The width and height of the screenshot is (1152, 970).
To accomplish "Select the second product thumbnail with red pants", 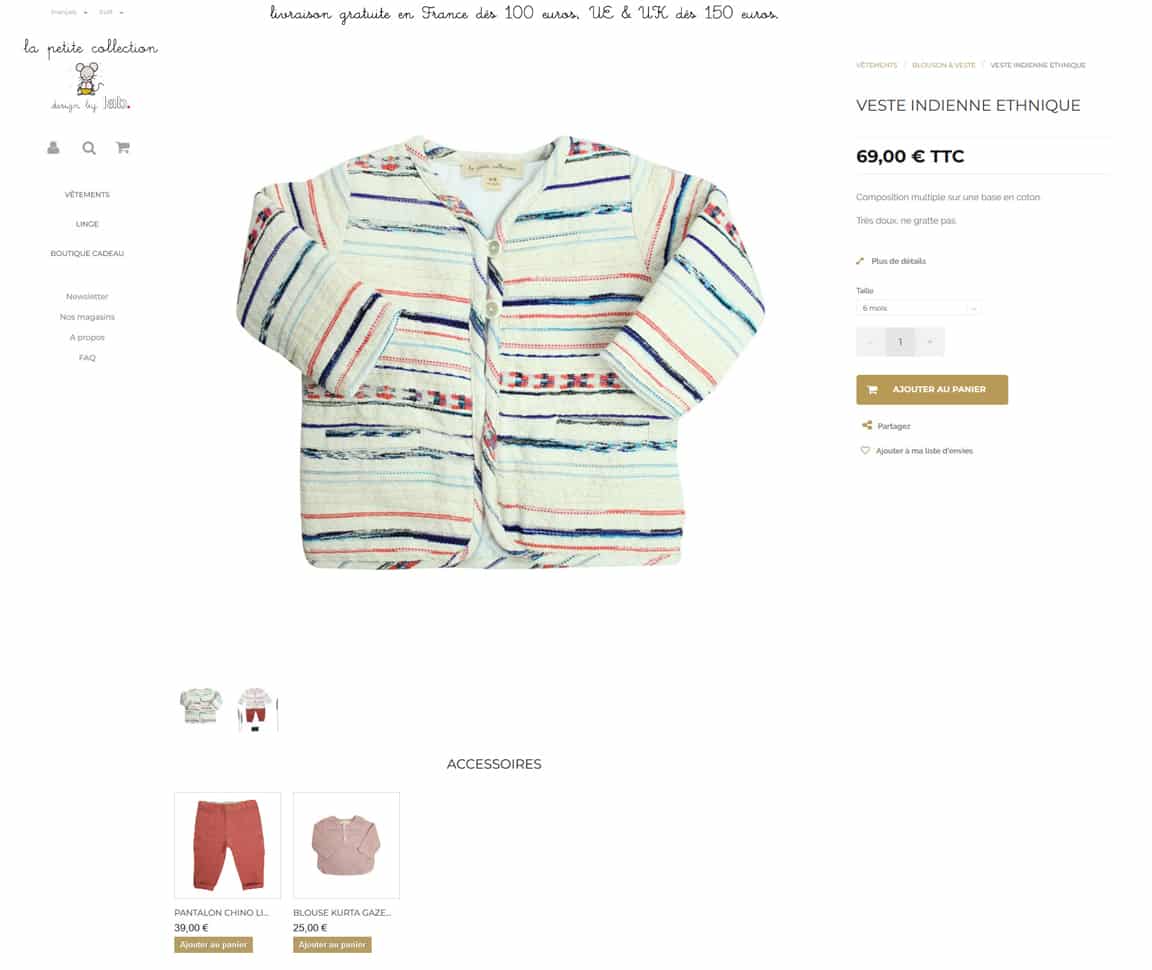I will coord(256,708).
